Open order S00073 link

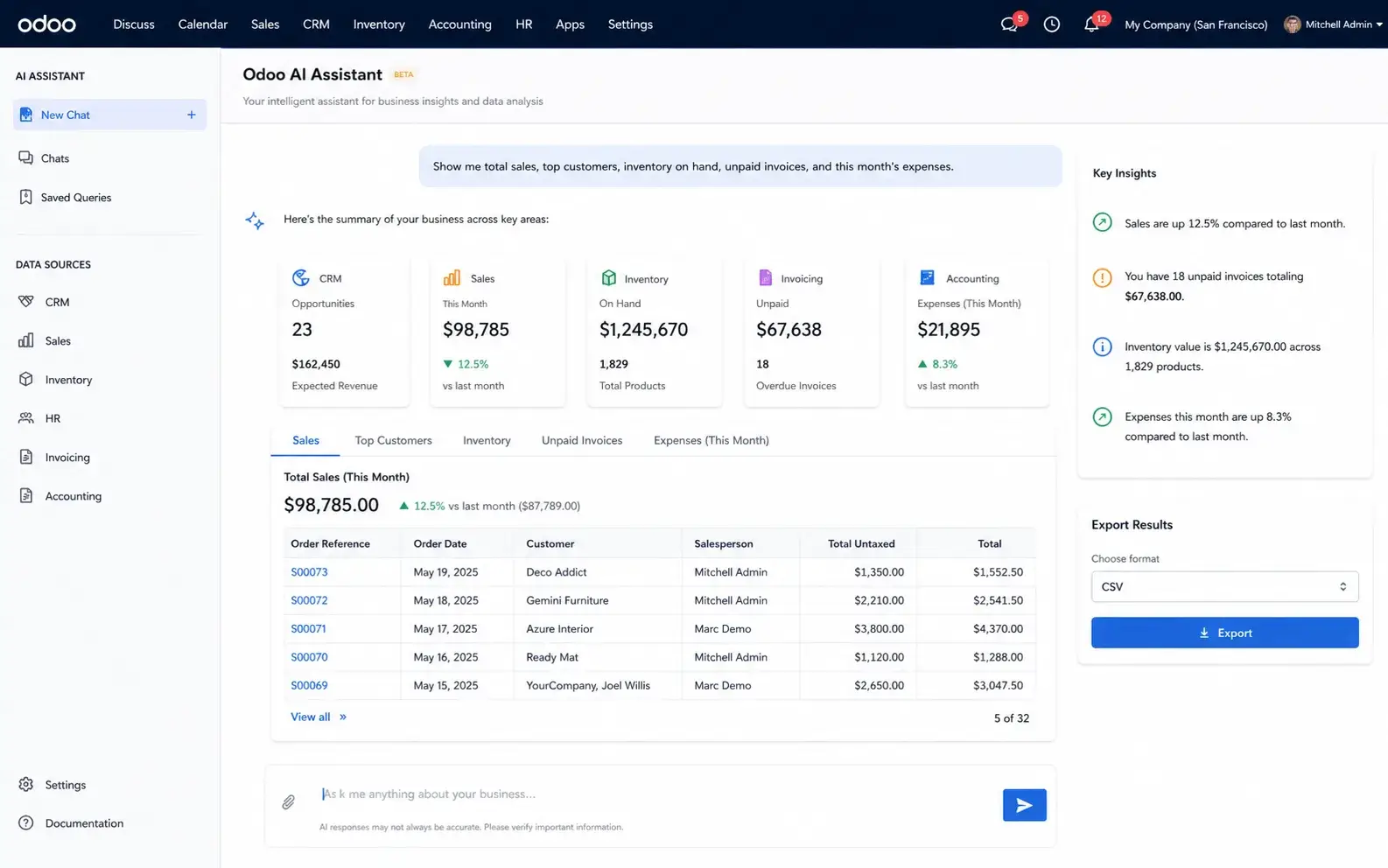(x=309, y=572)
